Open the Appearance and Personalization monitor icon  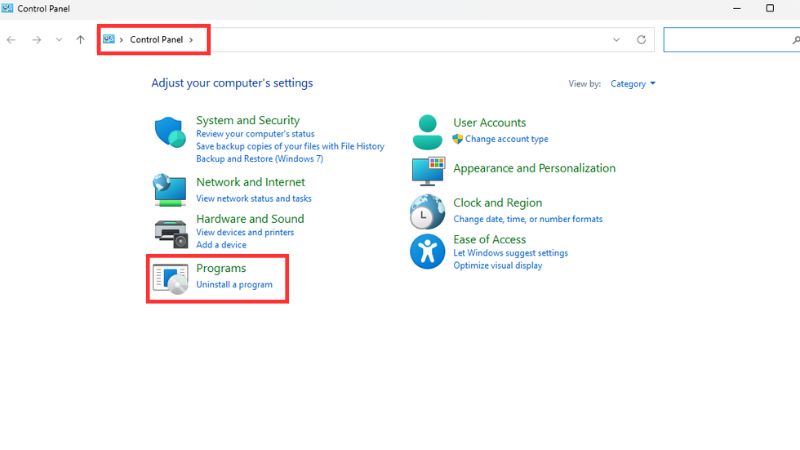[x=427, y=170]
